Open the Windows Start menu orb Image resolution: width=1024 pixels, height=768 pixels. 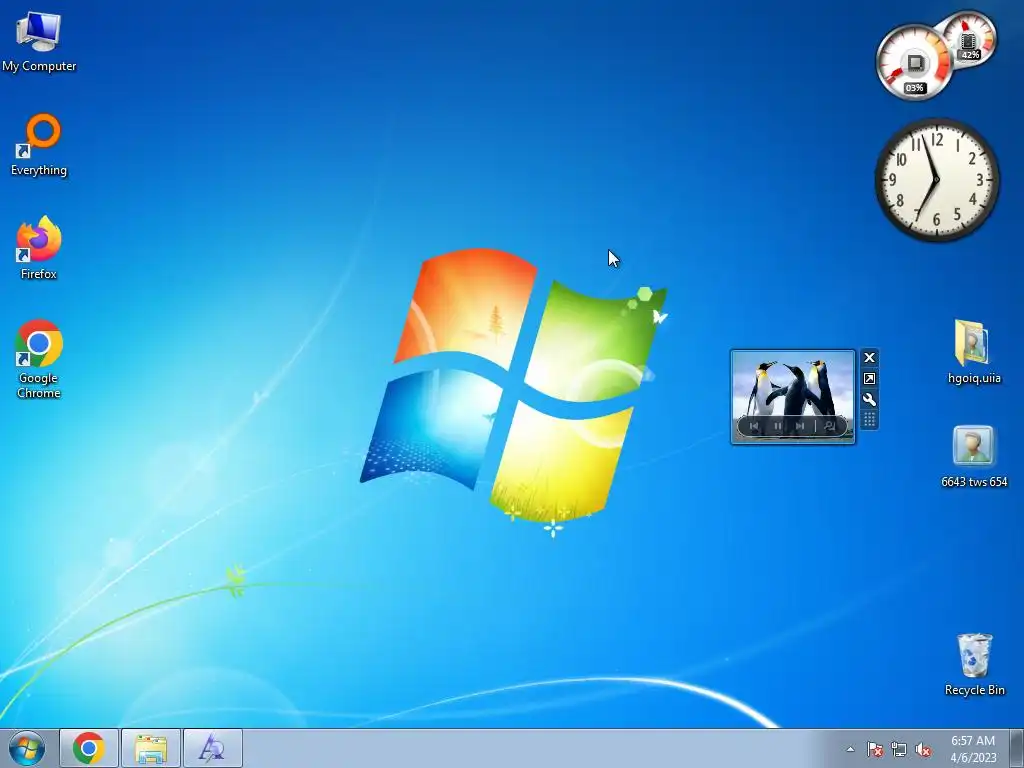tap(27, 748)
